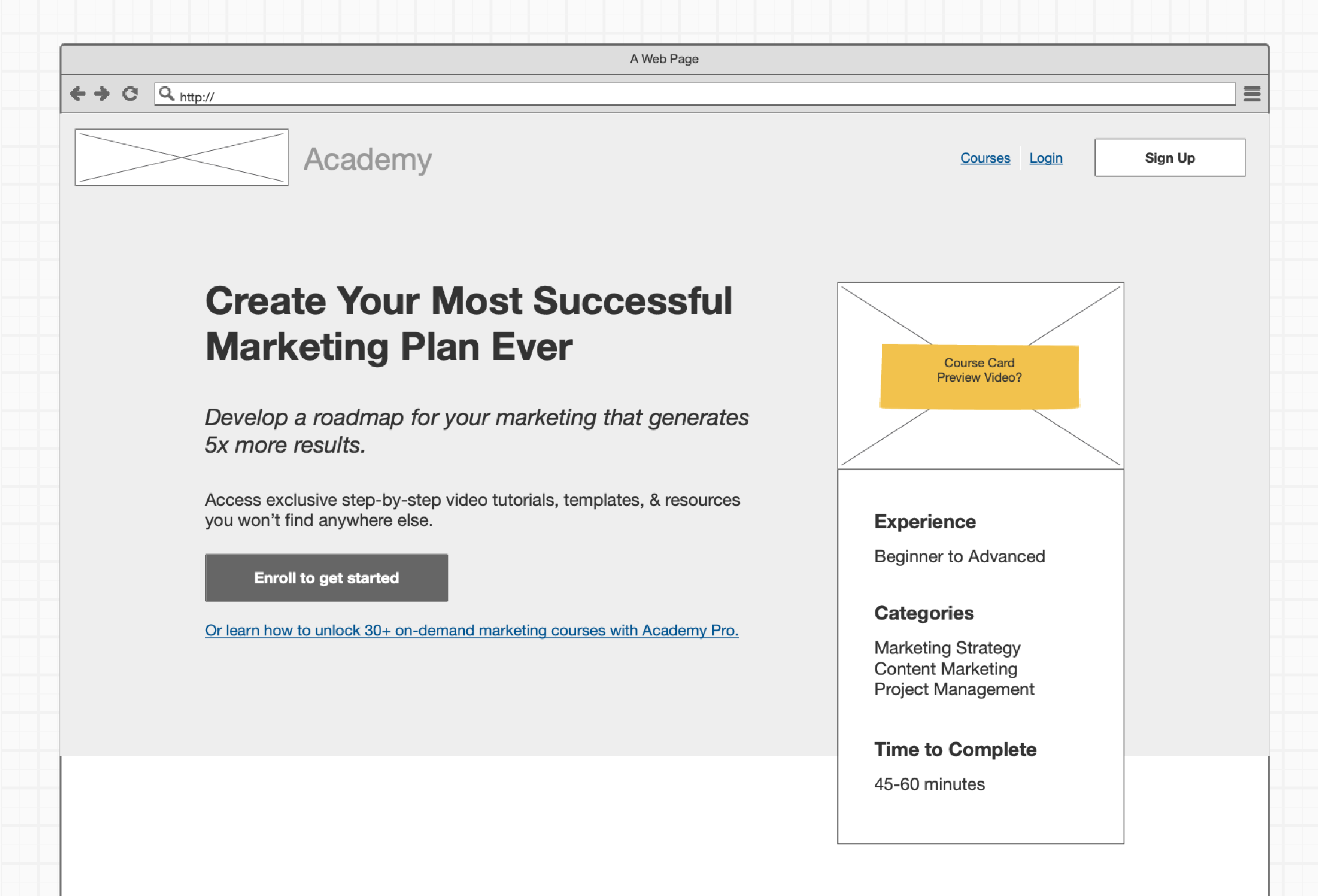Click the Experience heading
This screenshot has width=1318, height=896.
925,522
